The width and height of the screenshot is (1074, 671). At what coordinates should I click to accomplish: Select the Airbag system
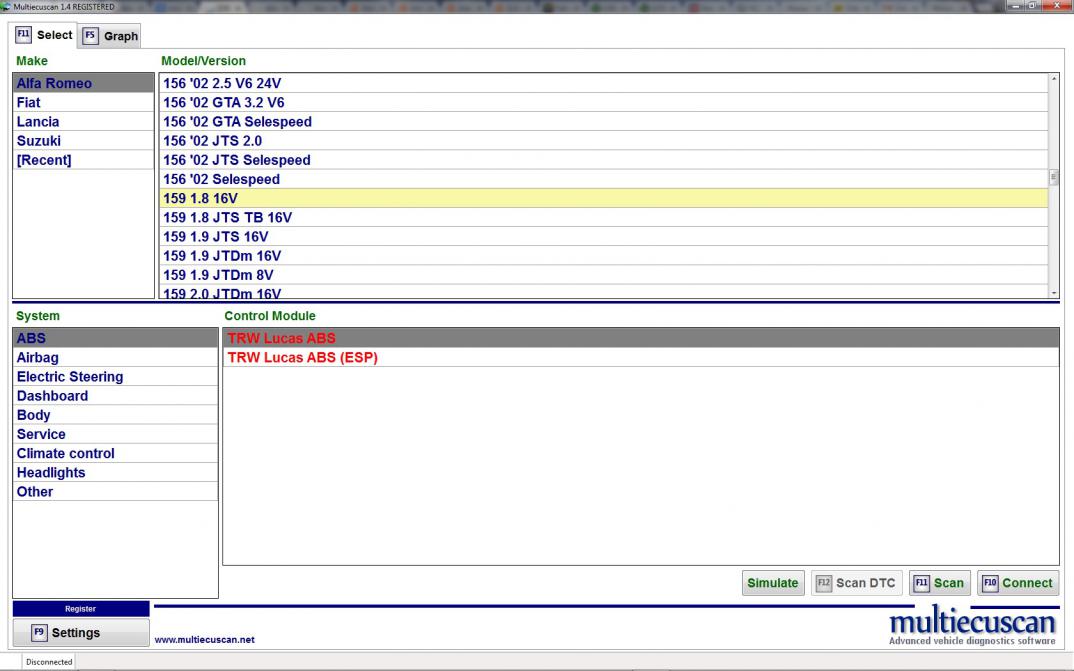(115, 357)
